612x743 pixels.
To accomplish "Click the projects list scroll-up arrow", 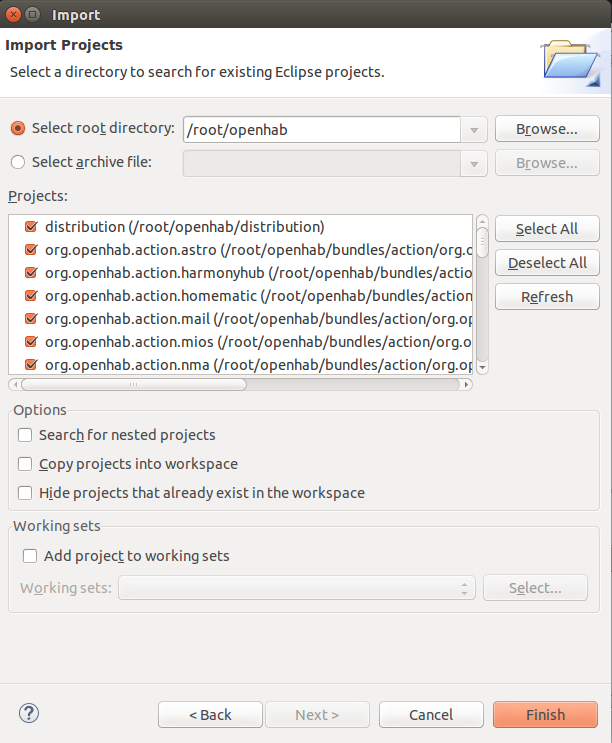I will [482, 222].
